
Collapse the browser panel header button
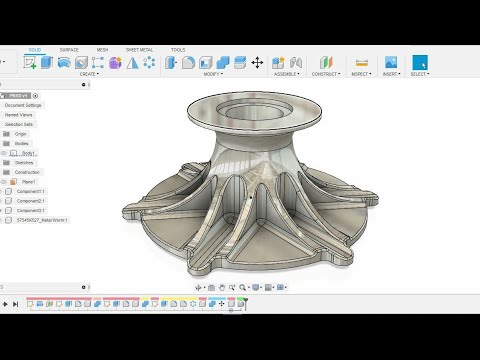point(84,85)
